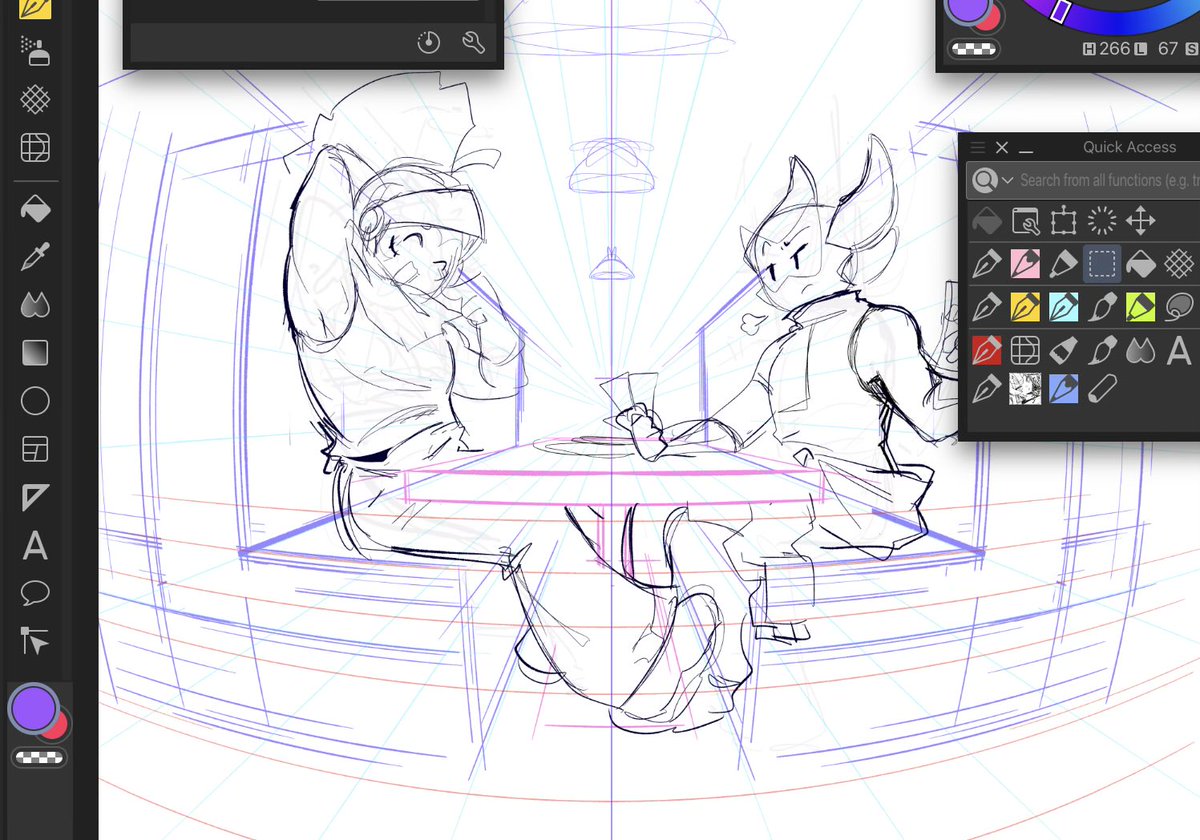Select the Gradient tool in left toolbar
Image resolution: width=1200 pixels, height=840 pixels.
coord(35,353)
